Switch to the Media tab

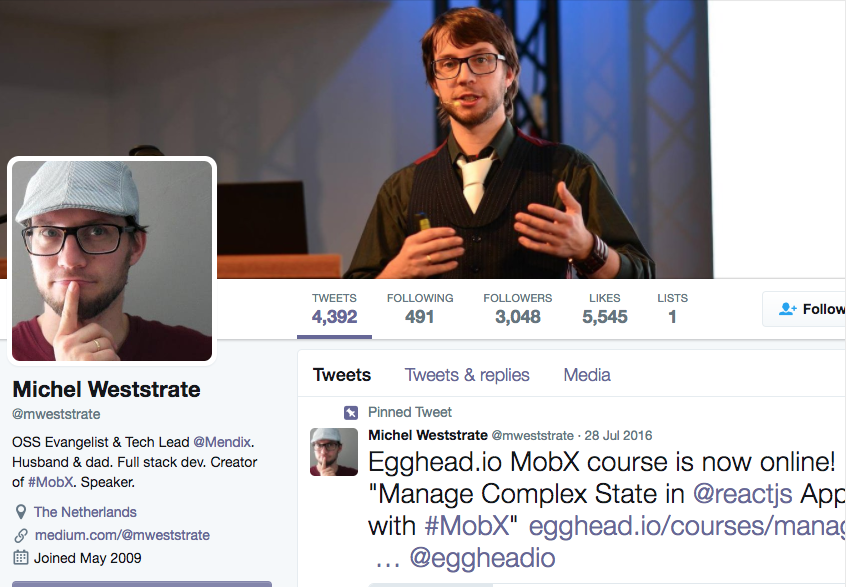[x=587, y=375]
